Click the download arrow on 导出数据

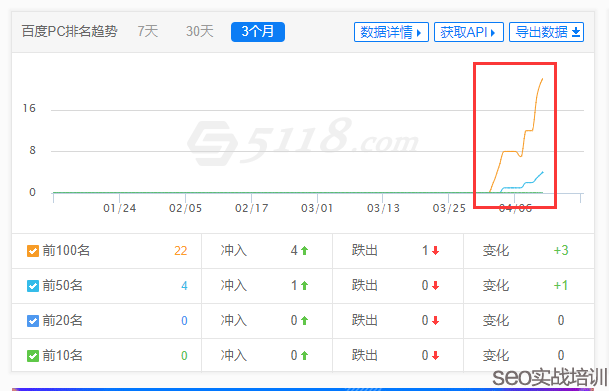576,32
